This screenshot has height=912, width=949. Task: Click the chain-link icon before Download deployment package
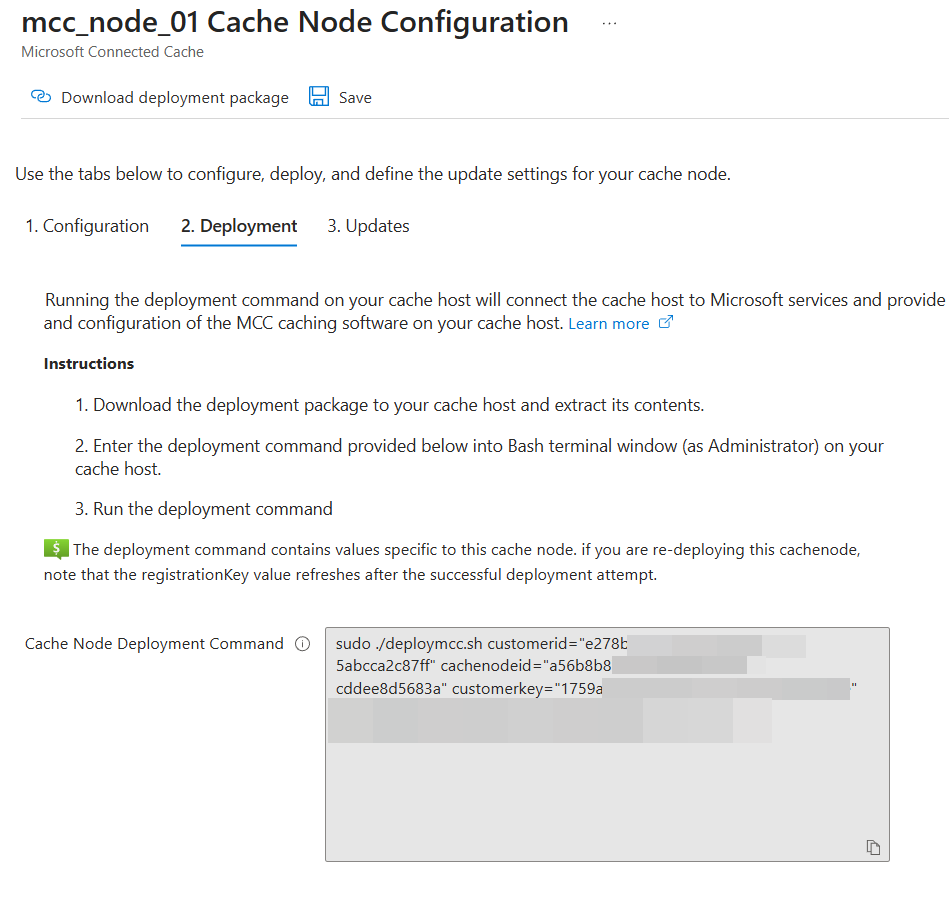(40, 96)
